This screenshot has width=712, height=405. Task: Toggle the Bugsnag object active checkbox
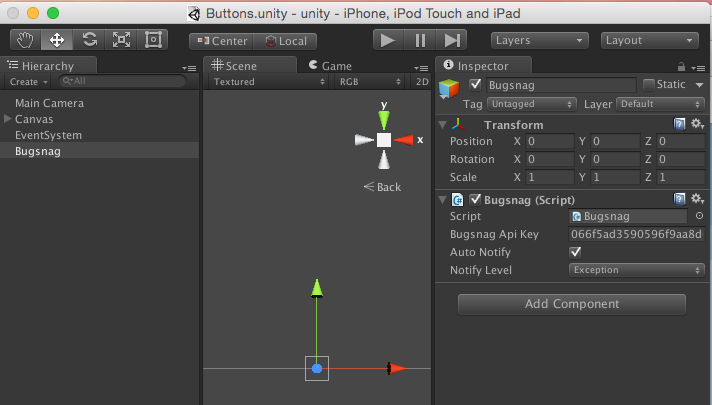point(475,84)
